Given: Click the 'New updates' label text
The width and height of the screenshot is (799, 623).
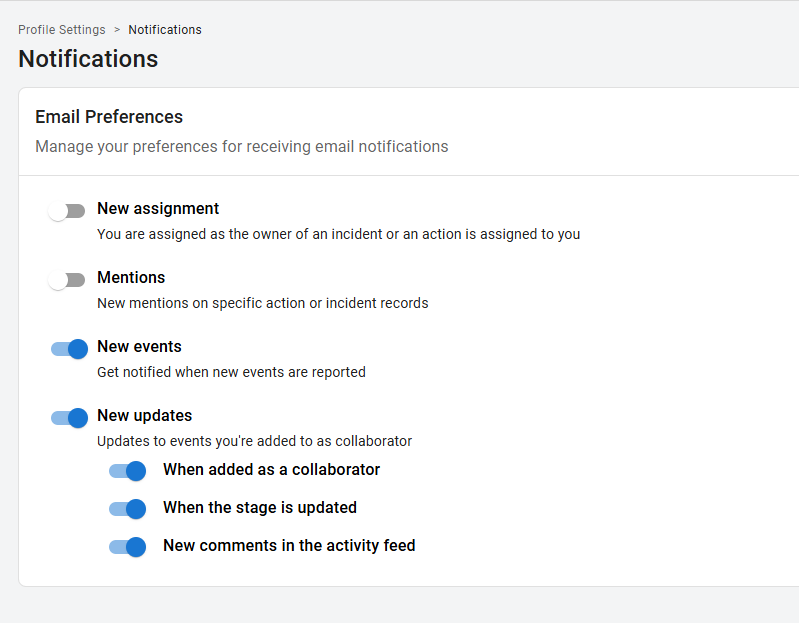Looking at the screenshot, I should (144, 416).
